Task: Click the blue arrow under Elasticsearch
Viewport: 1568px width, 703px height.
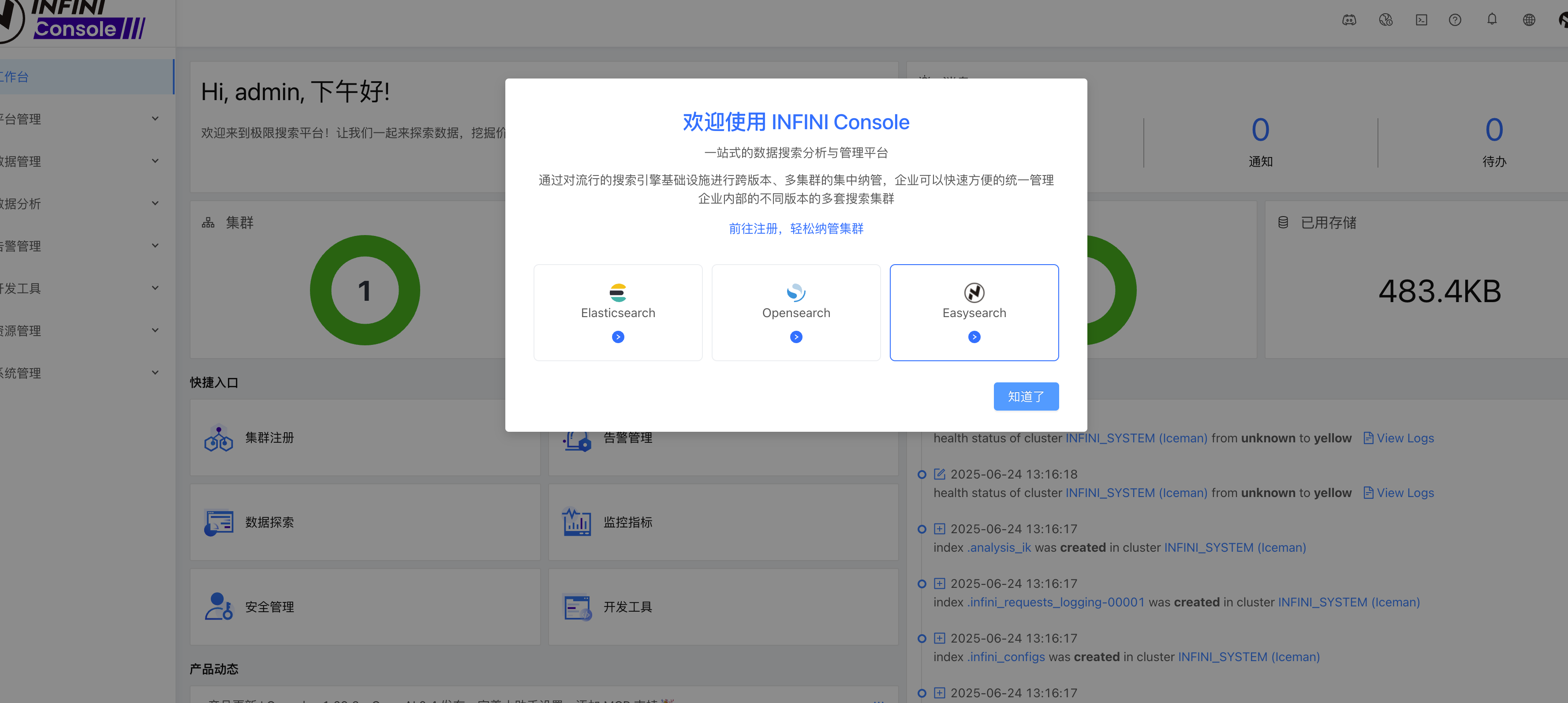Action: (618, 337)
